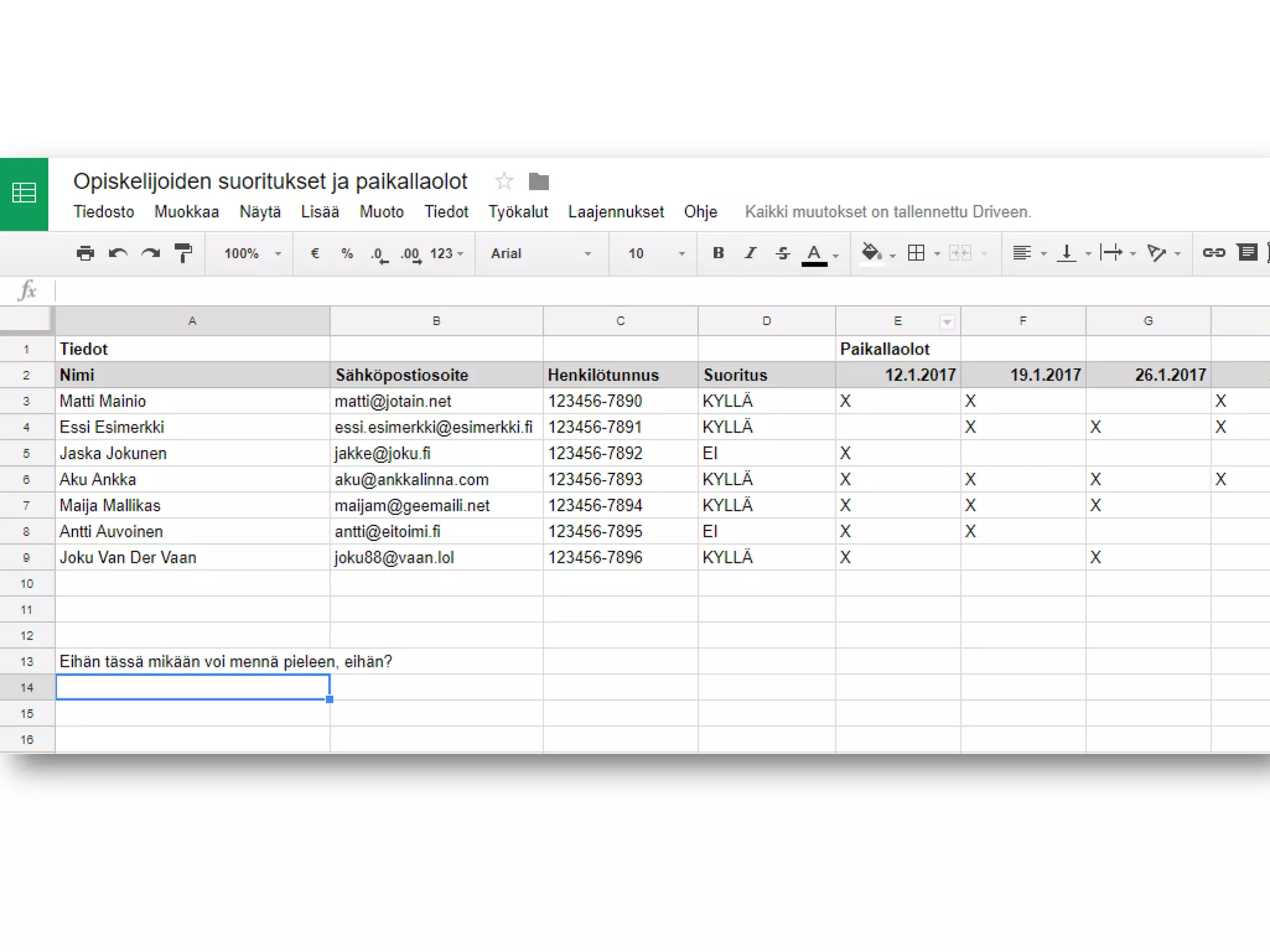
Task: Click the print icon
Action: [x=85, y=253]
